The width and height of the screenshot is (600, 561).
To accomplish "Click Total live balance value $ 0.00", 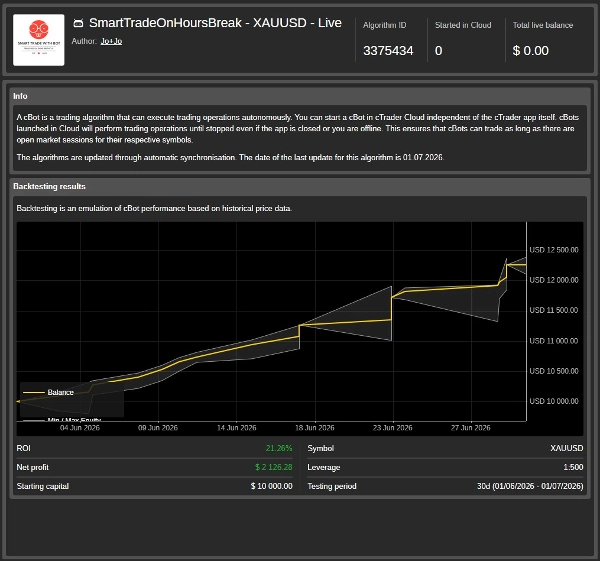I will pos(531,51).
